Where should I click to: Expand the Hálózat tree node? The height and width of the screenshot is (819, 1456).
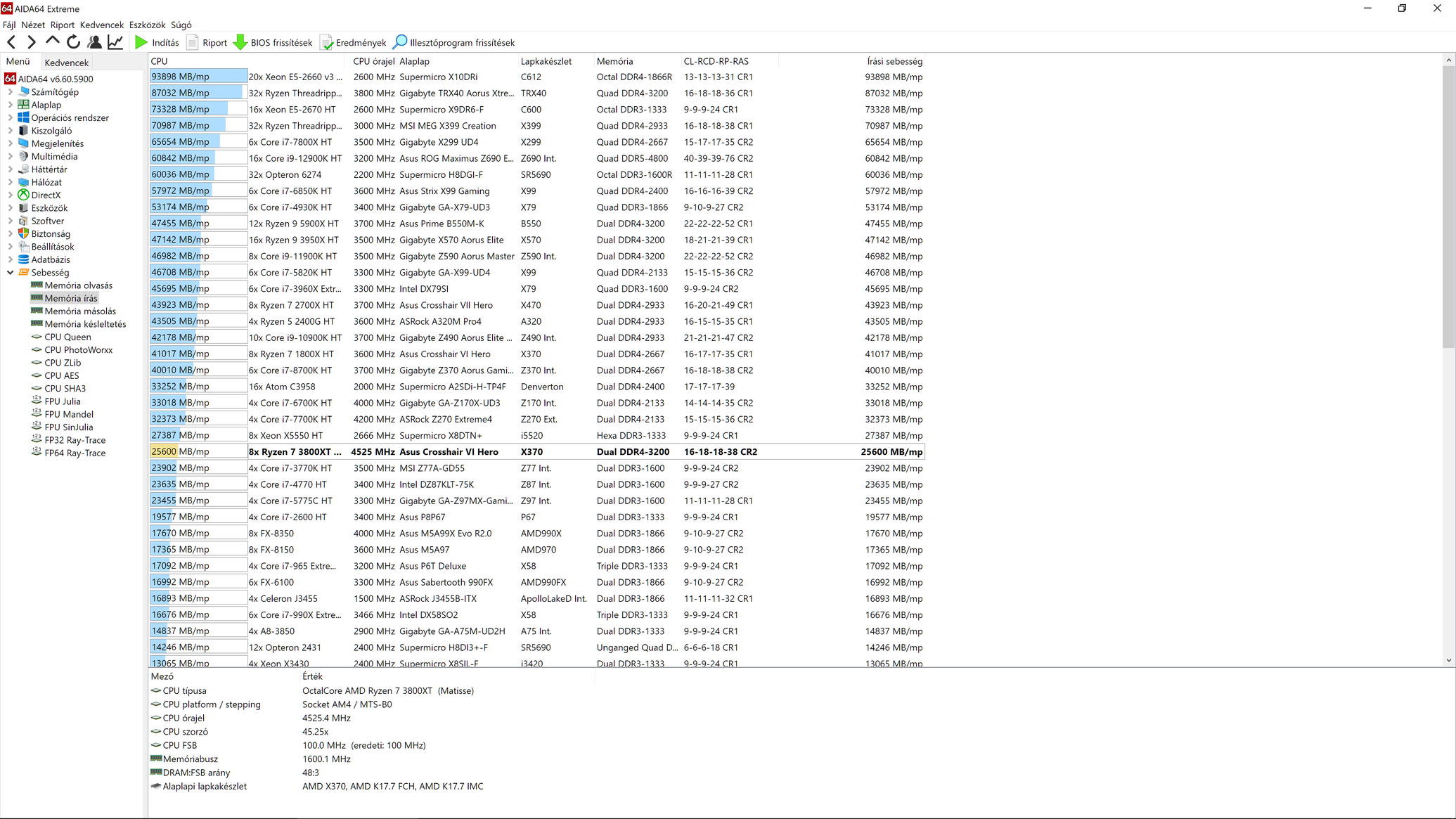[11, 182]
